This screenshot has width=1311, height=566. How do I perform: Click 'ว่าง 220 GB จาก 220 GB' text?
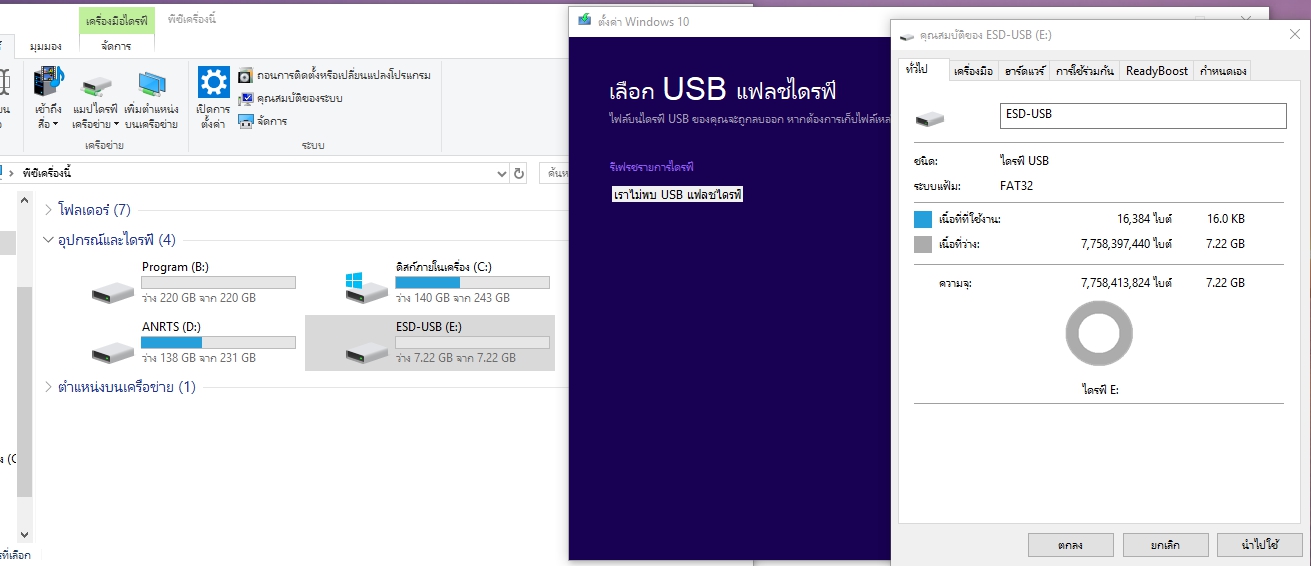[199, 298]
